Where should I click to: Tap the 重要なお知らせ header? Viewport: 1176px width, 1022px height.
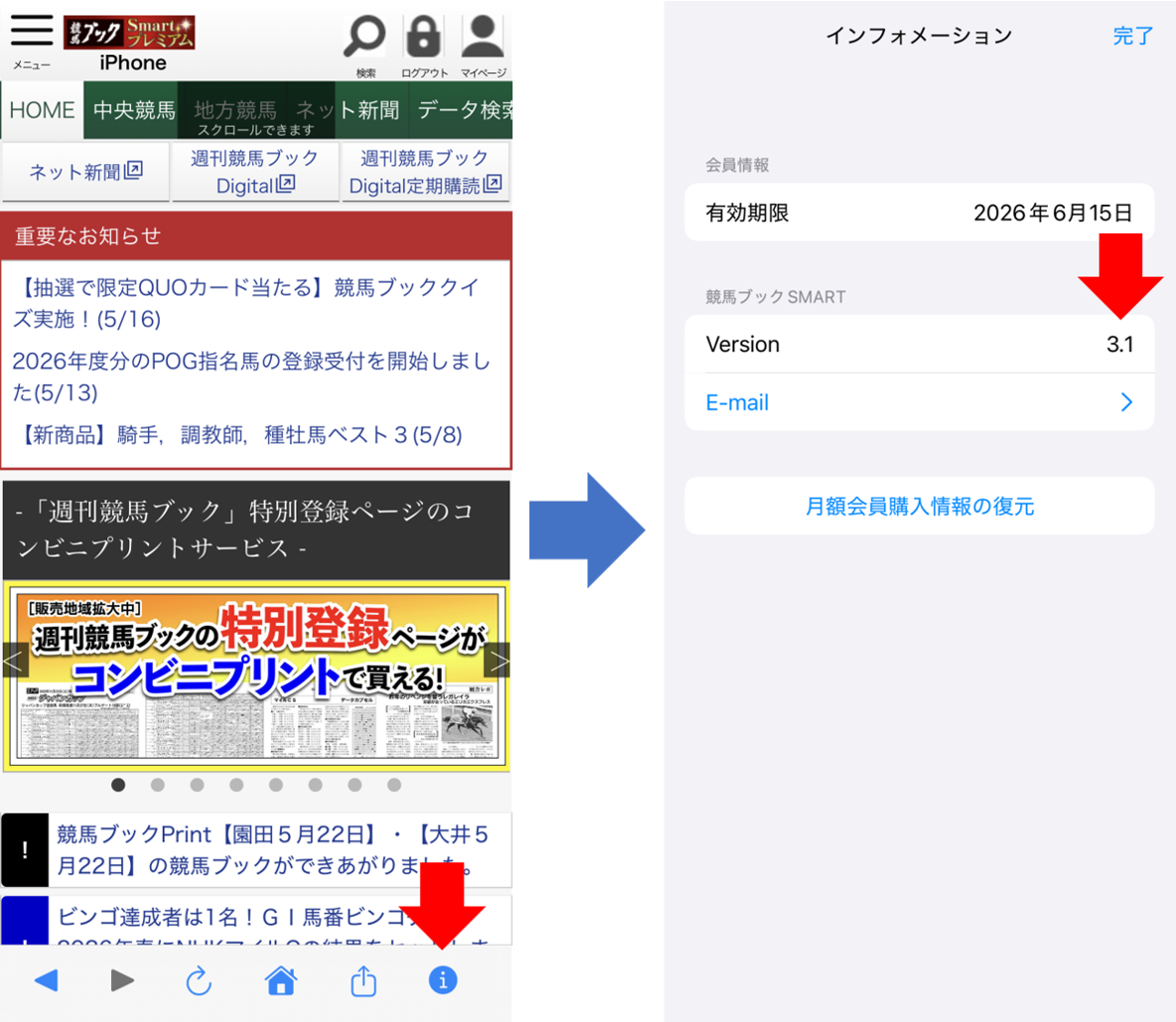click(256, 236)
